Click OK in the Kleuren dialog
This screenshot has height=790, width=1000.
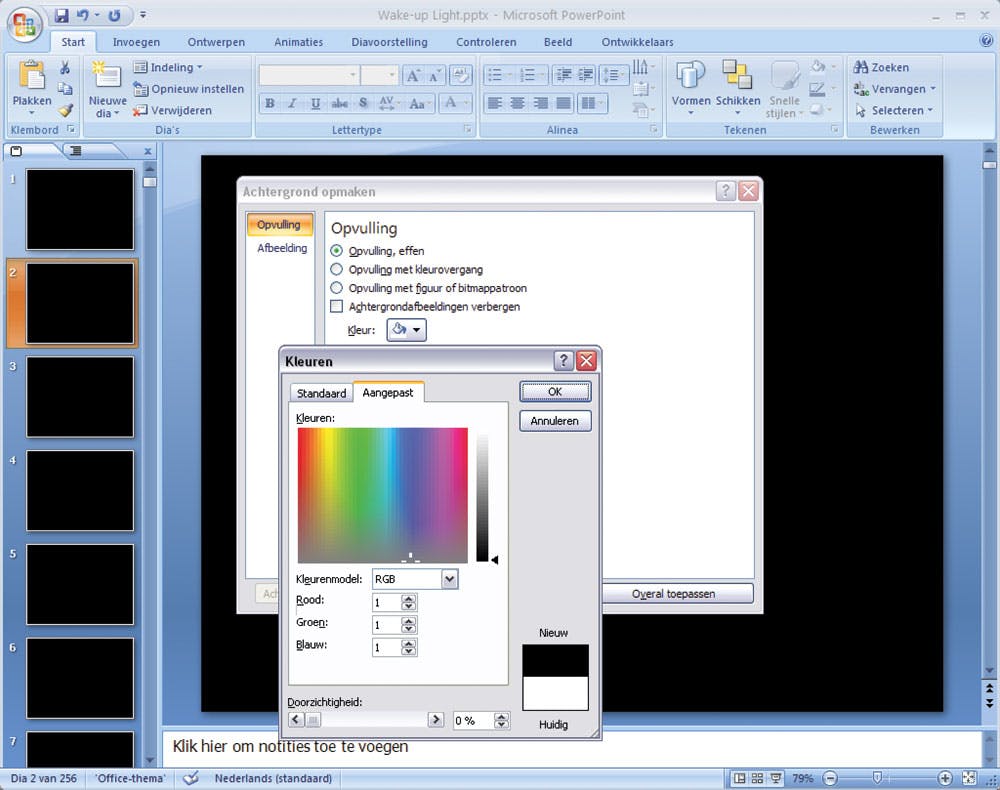click(555, 392)
